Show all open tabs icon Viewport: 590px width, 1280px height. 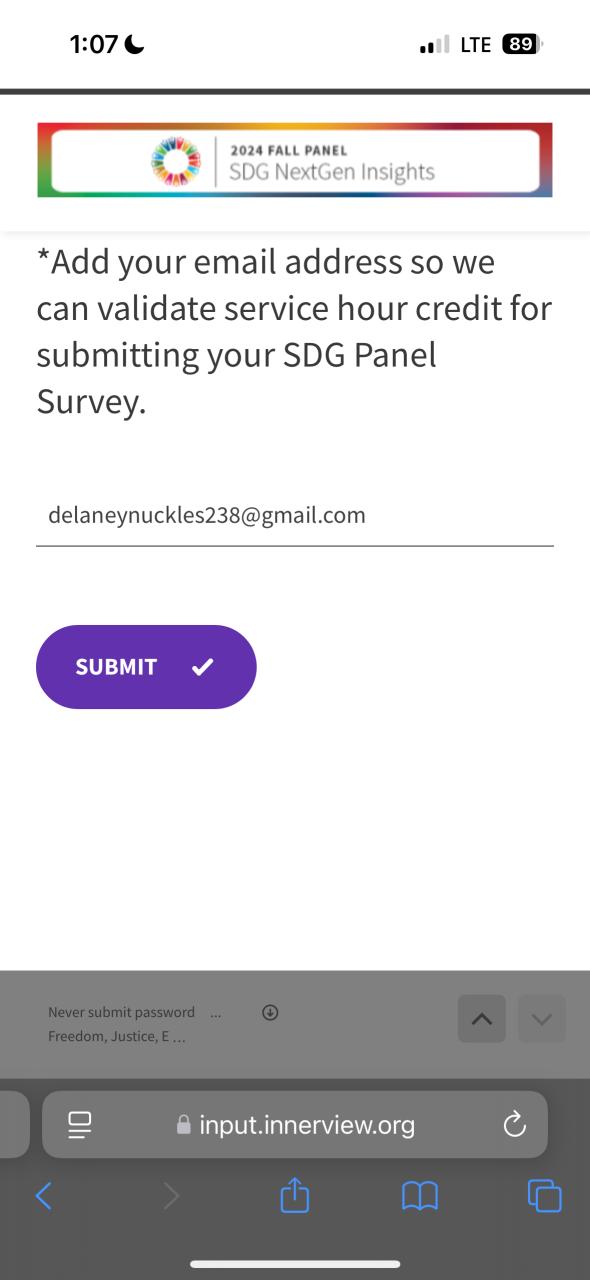[545, 1196]
